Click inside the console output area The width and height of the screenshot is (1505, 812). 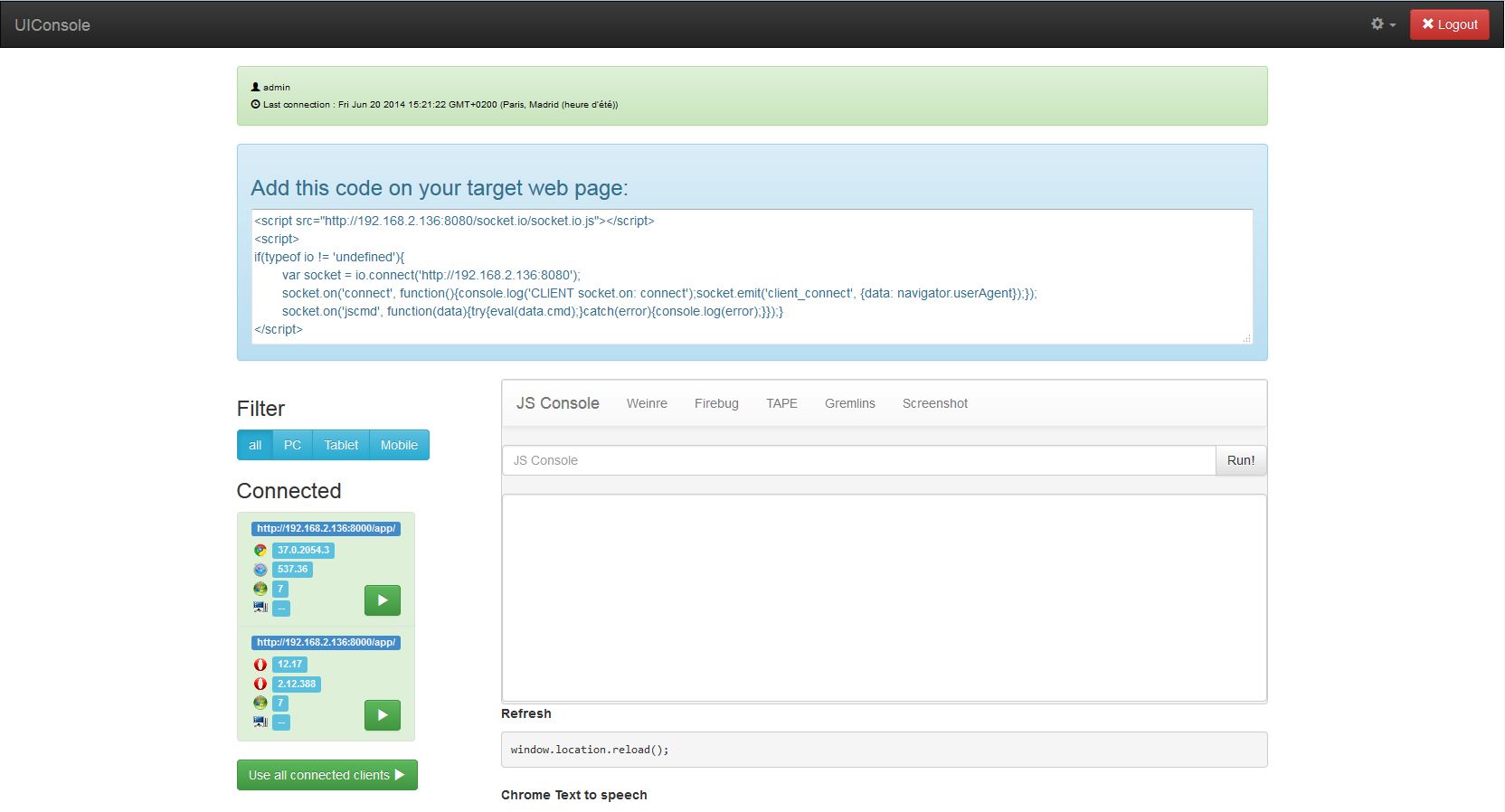pyautogui.click(x=885, y=598)
